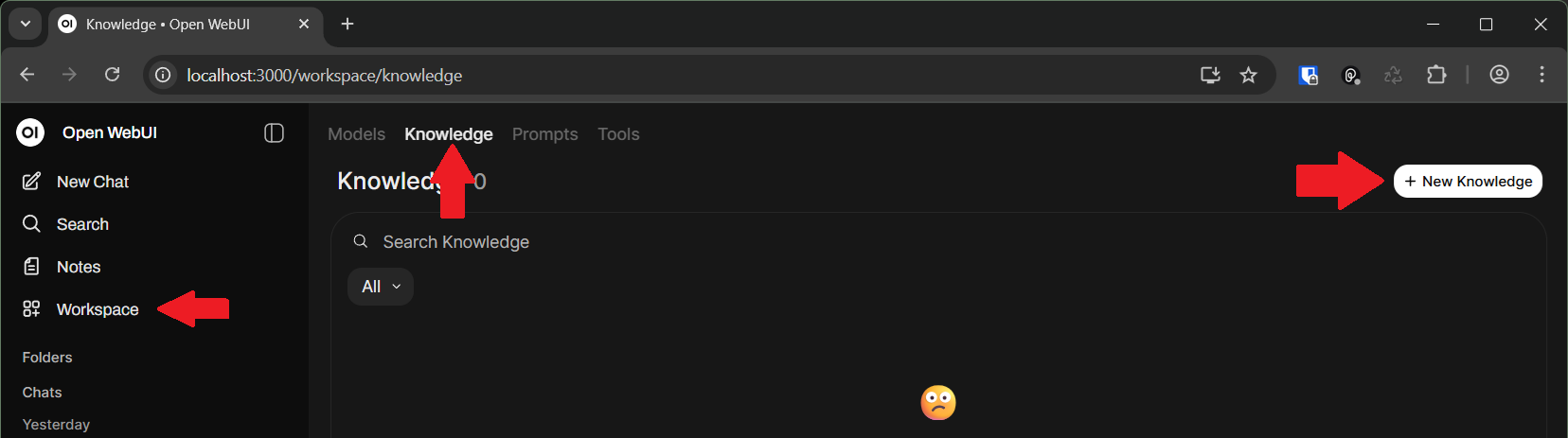Bookmark this page with the star icon

coord(1248,75)
